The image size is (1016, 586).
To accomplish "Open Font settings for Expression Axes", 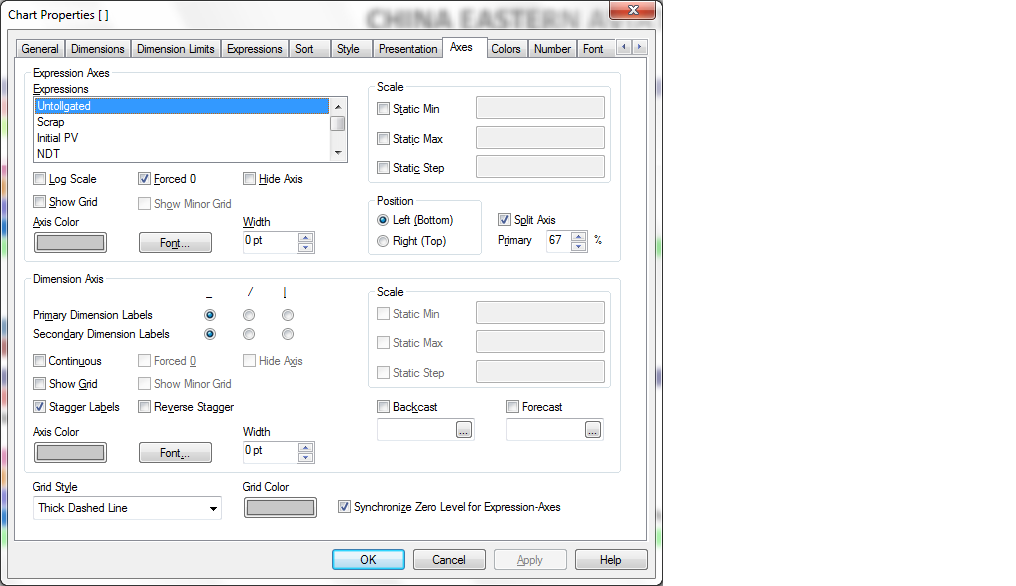I will pos(175,242).
